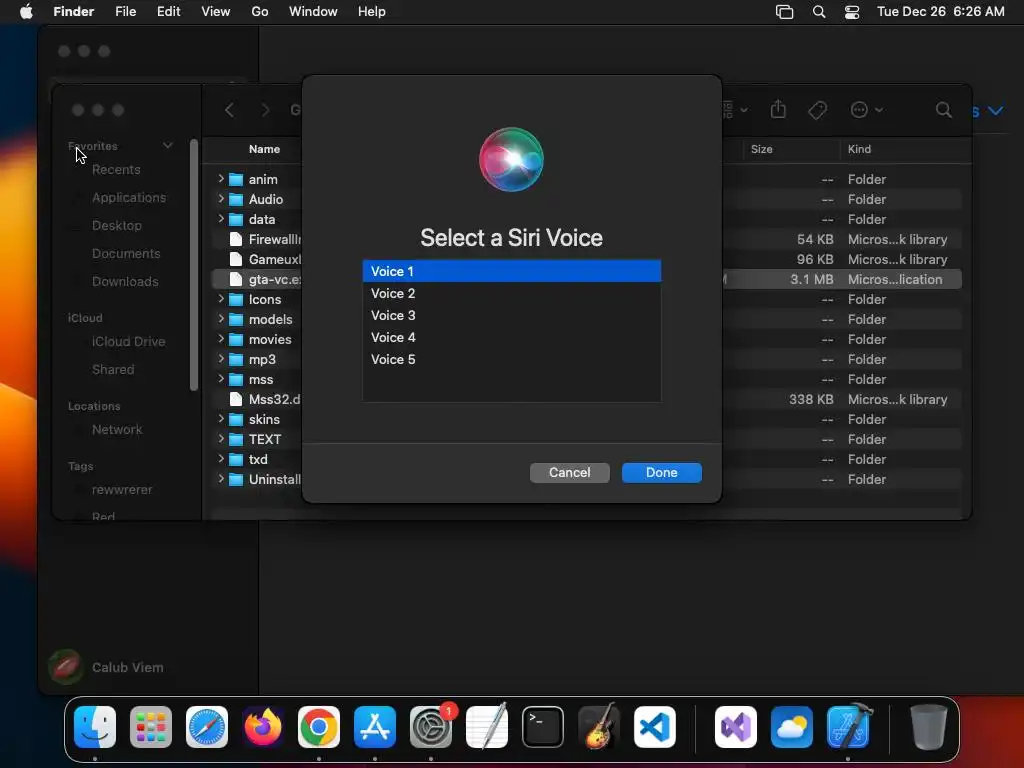Image resolution: width=1024 pixels, height=768 pixels.
Task: Select Voice 2 in the list
Action: [512, 293]
